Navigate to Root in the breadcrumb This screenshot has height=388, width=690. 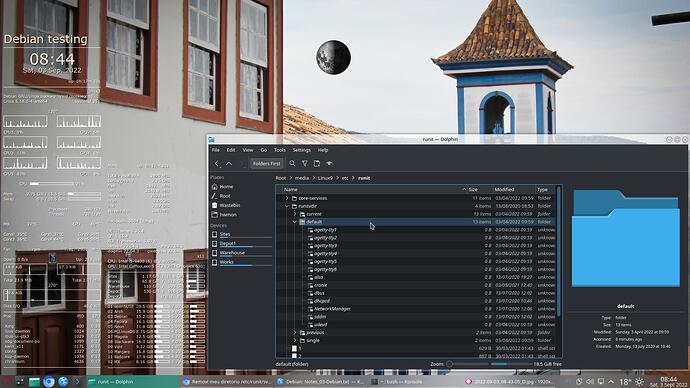(x=281, y=178)
